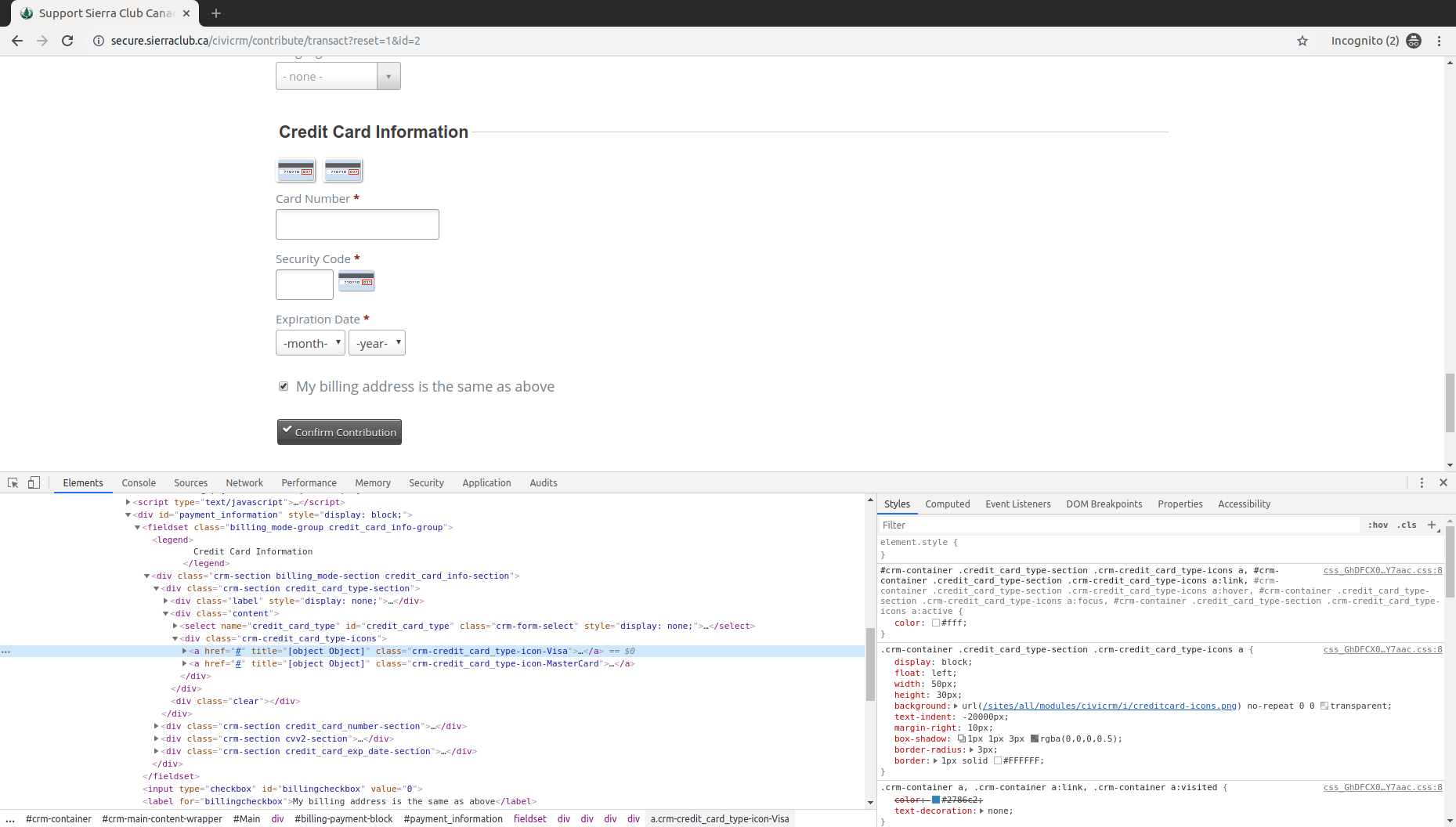Click the #FFFFFF border color swatch
1456x827 pixels.
click(997, 760)
